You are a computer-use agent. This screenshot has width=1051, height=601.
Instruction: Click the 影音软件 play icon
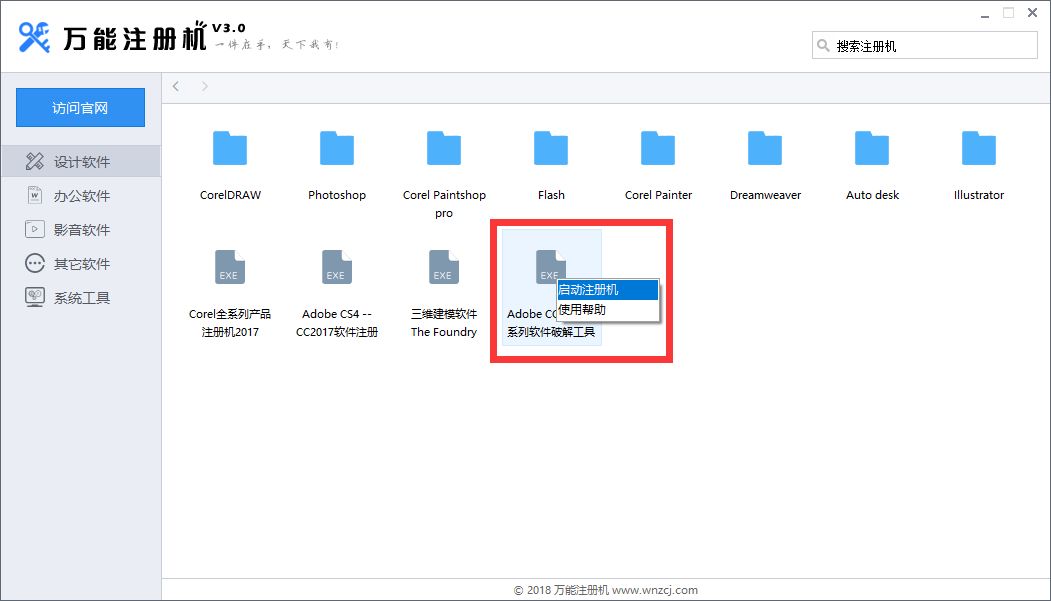coord(35,229)
